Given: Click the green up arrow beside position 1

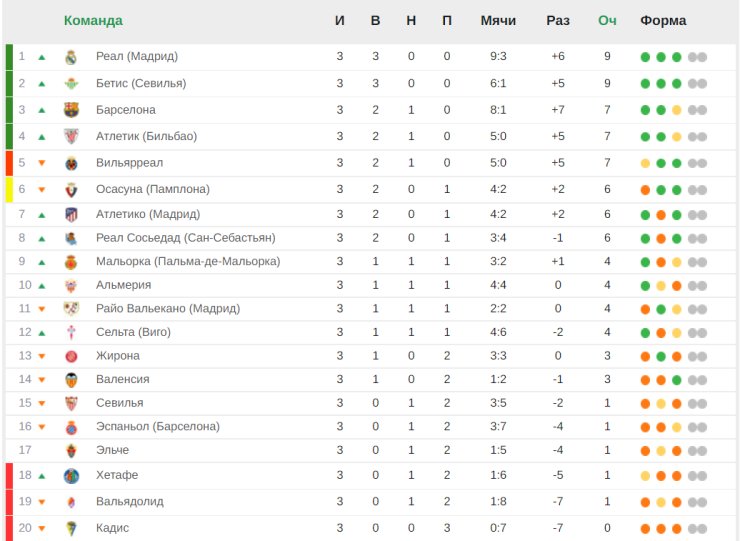Looking at the screenshot, I should pyautogui.click(x=42, y=57).
